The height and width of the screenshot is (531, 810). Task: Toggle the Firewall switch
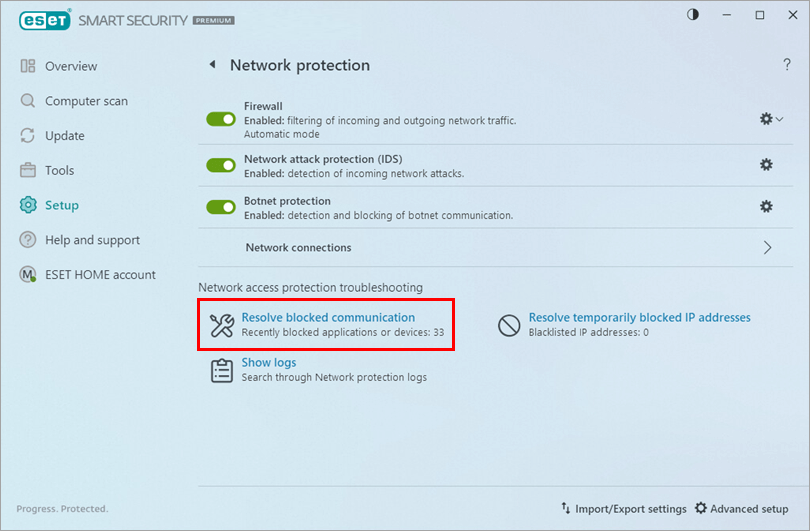click(220, 119)
